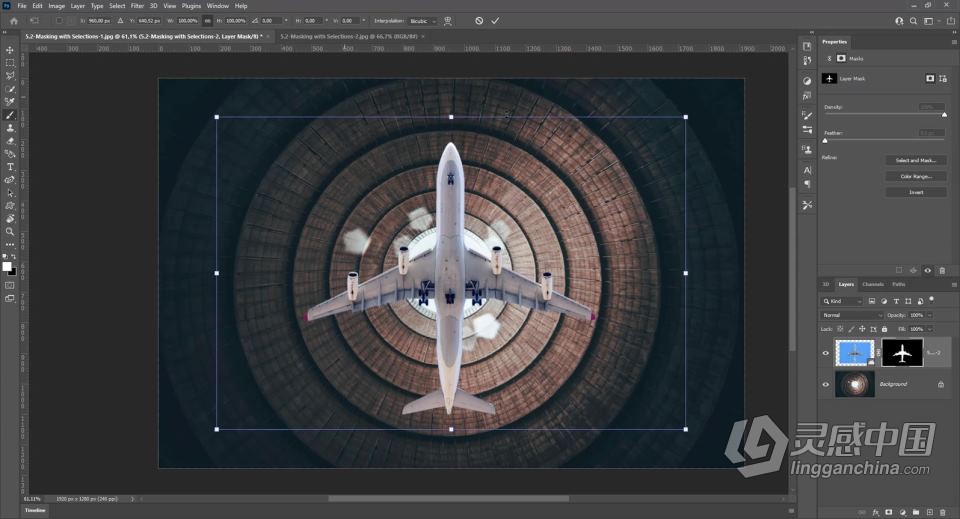The image size is (960, 519).
Task: Click the Color Range button
Action: tap(916, 176)
